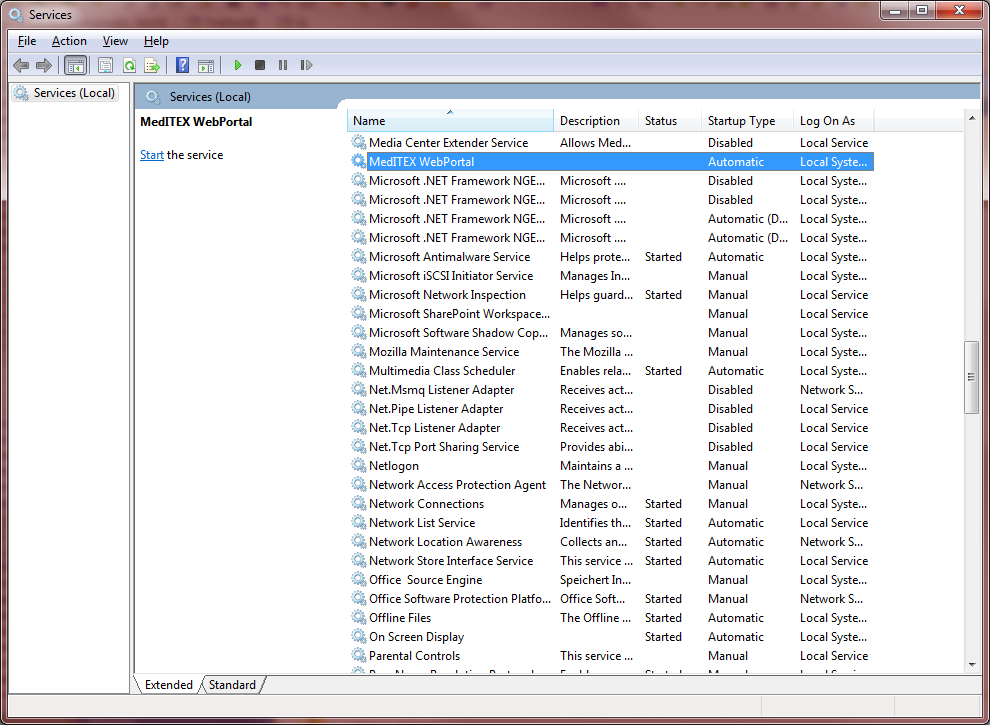Restart the service using toolbar restart icon
This screenshot has height=725, width=990.
tap(306, 65)
